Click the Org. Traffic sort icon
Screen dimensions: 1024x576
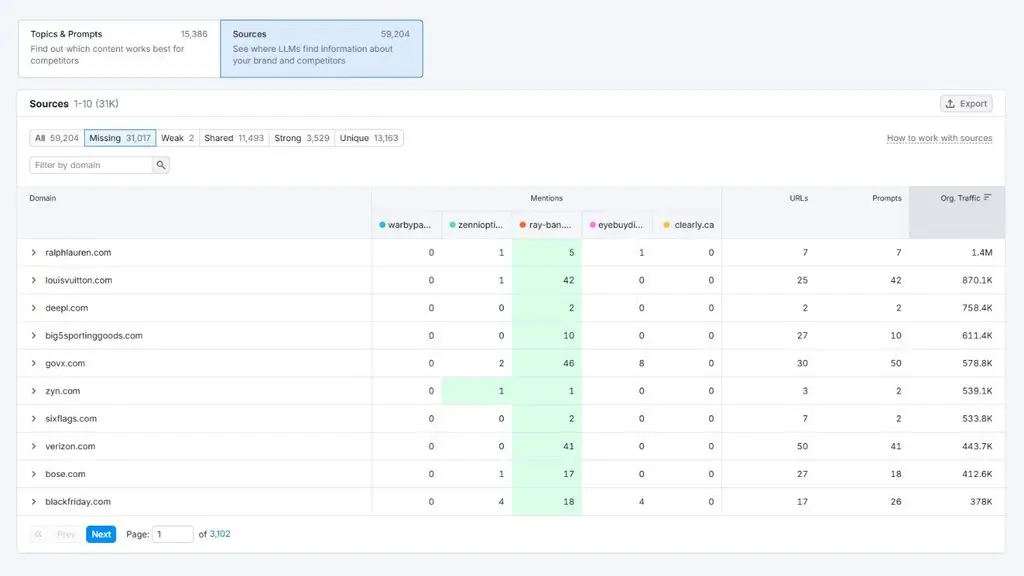(987, 197)
